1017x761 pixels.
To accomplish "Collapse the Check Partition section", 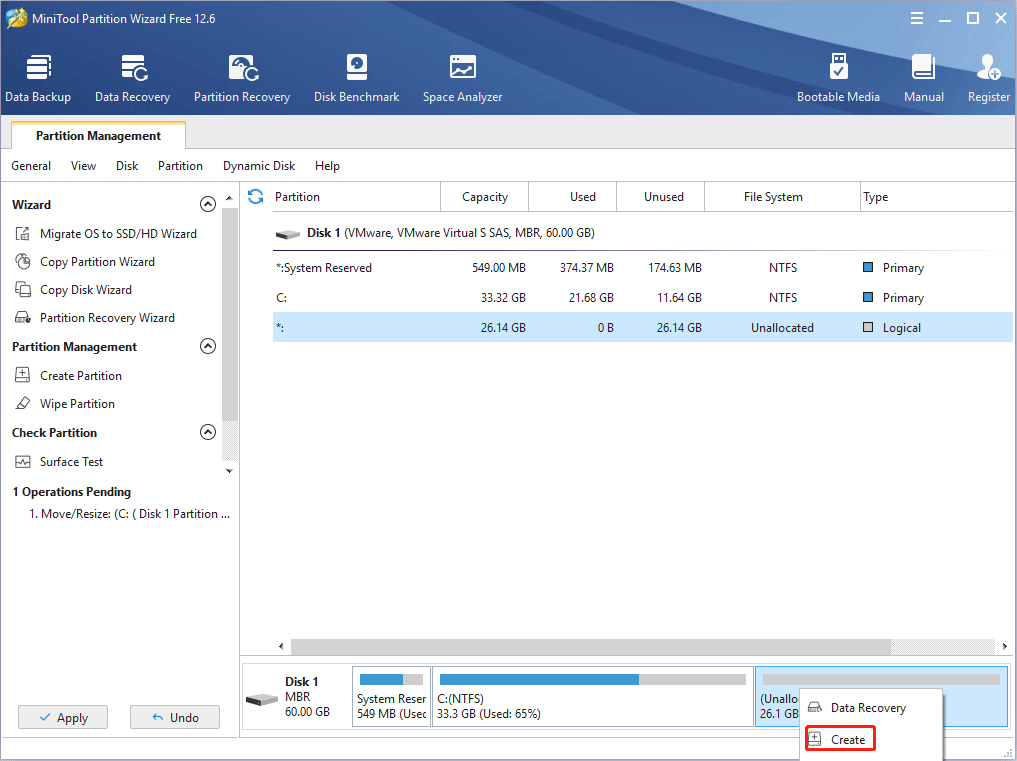I will click(x=208, y=432).
